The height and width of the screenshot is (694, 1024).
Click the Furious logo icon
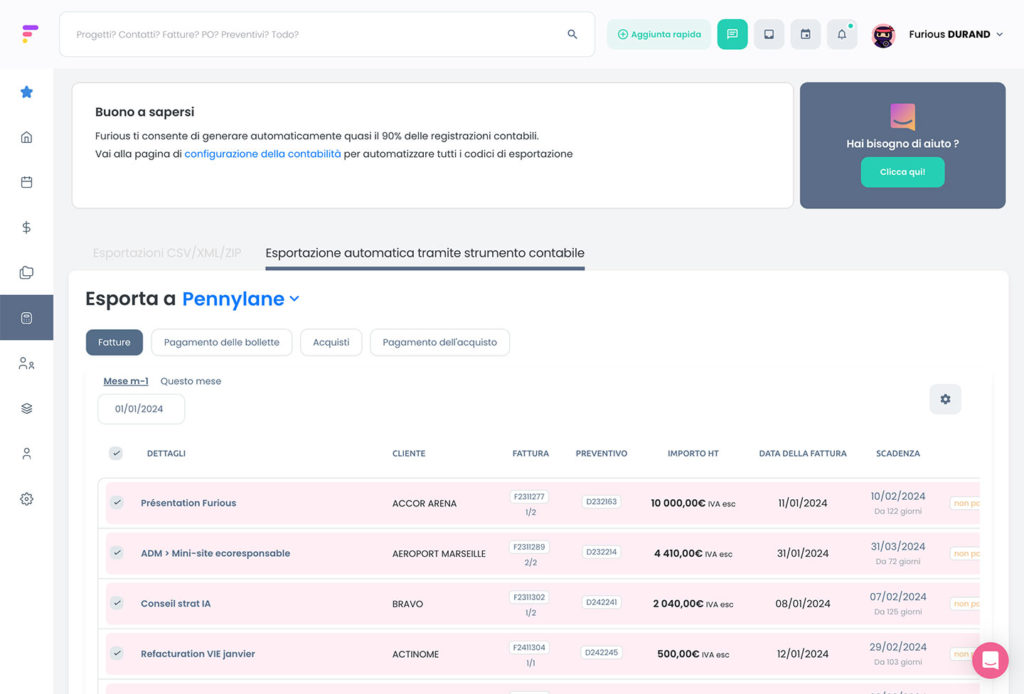click(x=29, y=33)
